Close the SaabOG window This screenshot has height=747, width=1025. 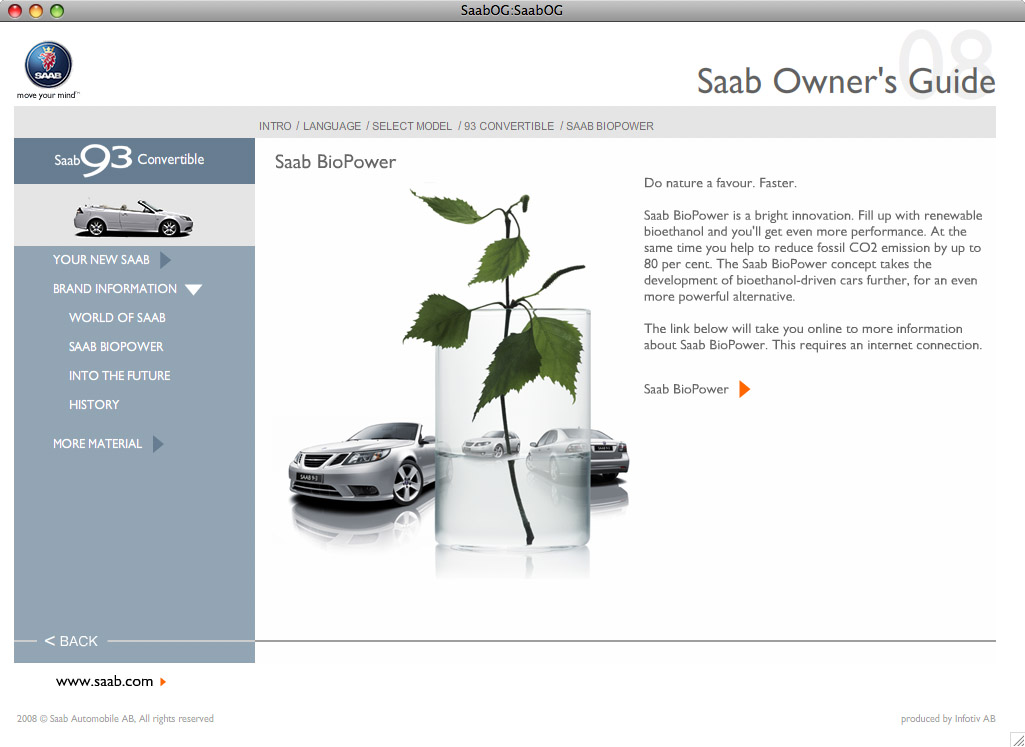click(14, 10)
